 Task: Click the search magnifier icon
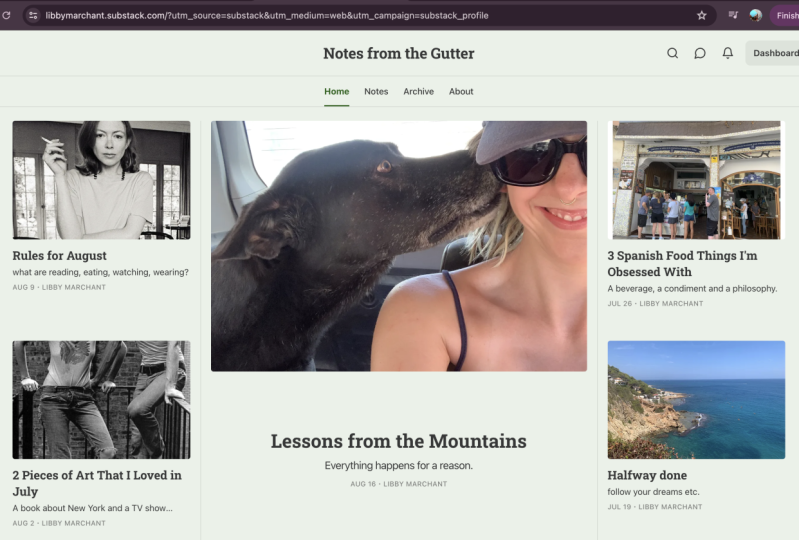(672, 53)
